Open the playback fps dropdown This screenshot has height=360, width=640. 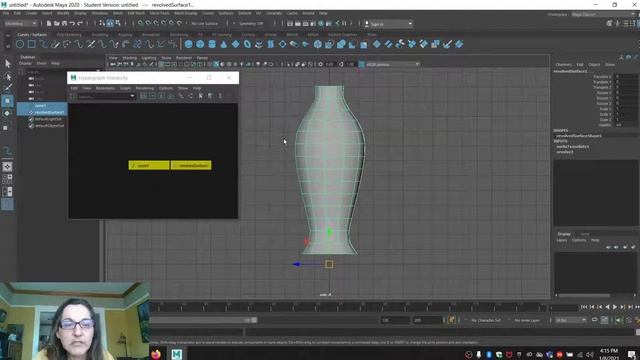(571, 320)
